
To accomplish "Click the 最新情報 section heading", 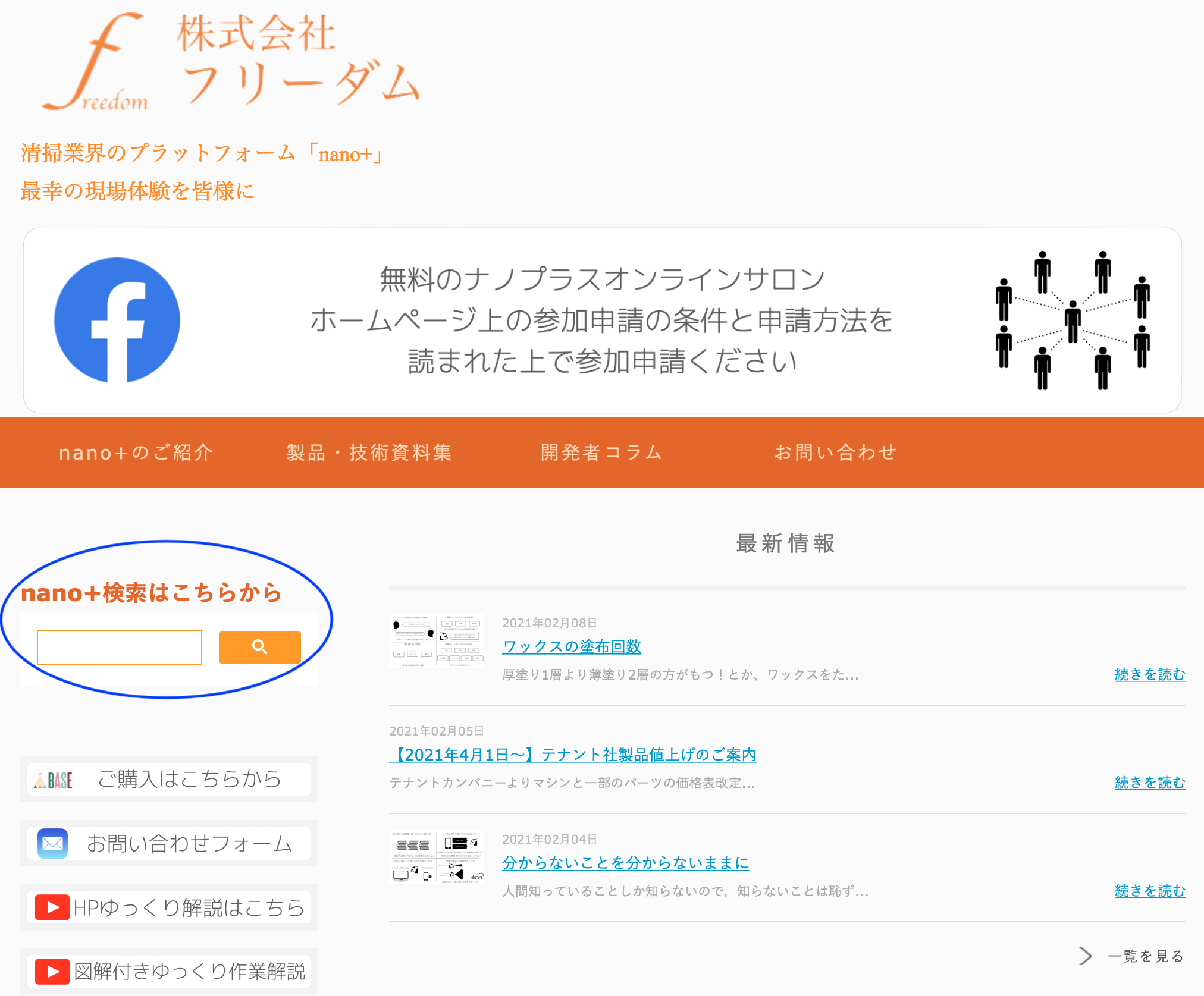I will (786, 543).
